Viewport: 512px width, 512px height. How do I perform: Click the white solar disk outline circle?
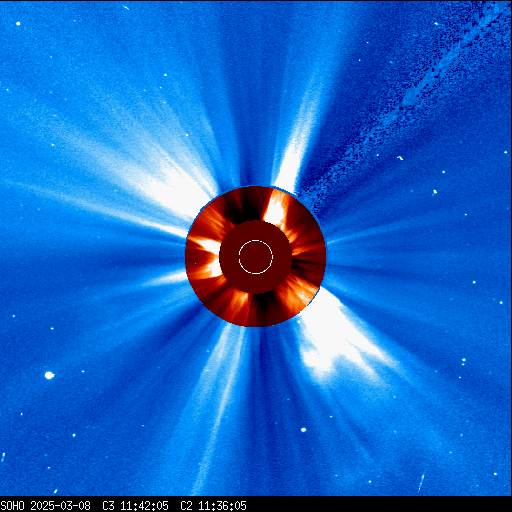pyautogui.click(x=256, y=257)
